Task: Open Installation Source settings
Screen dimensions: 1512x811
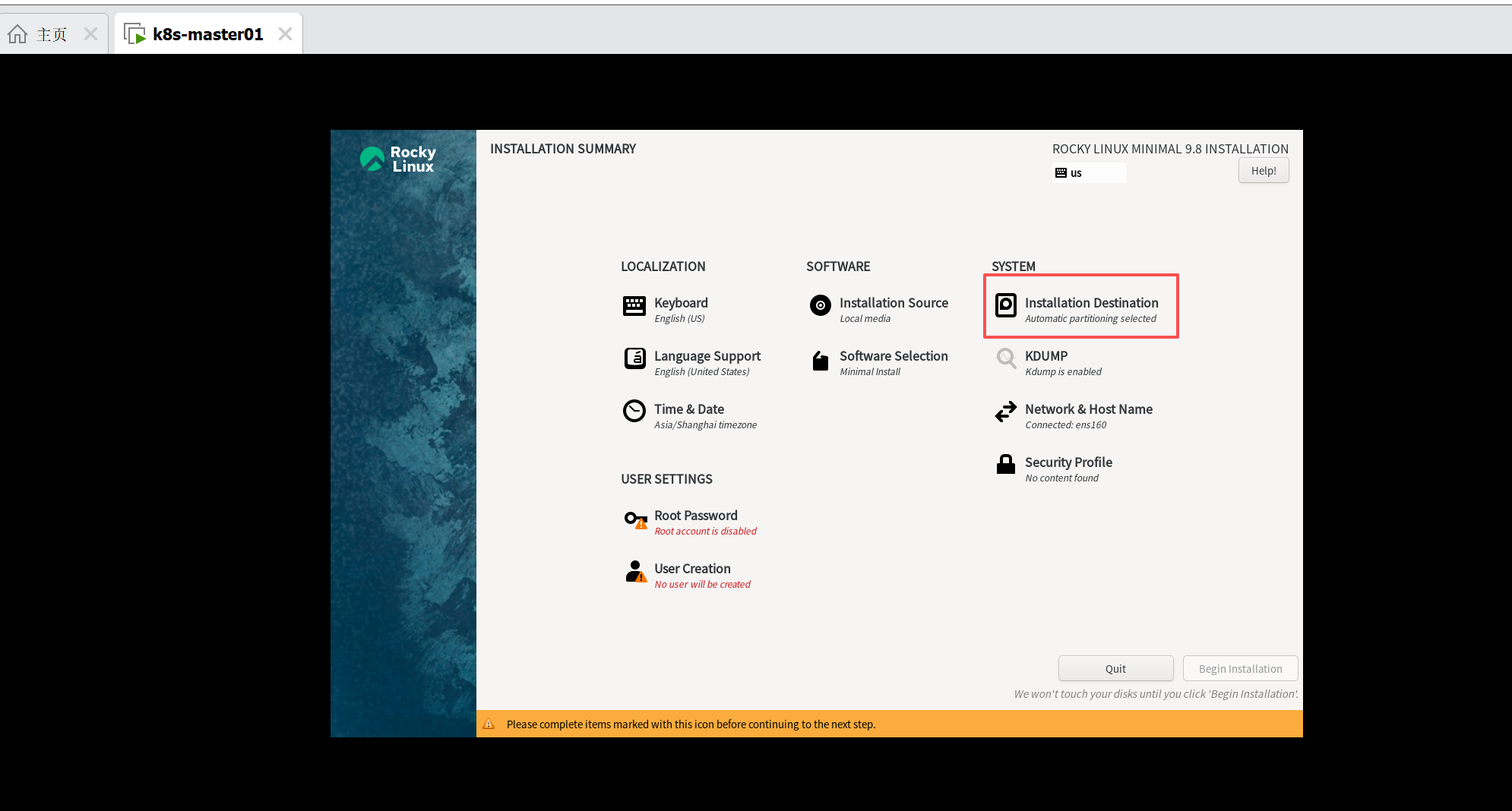Action: point(894,303)
